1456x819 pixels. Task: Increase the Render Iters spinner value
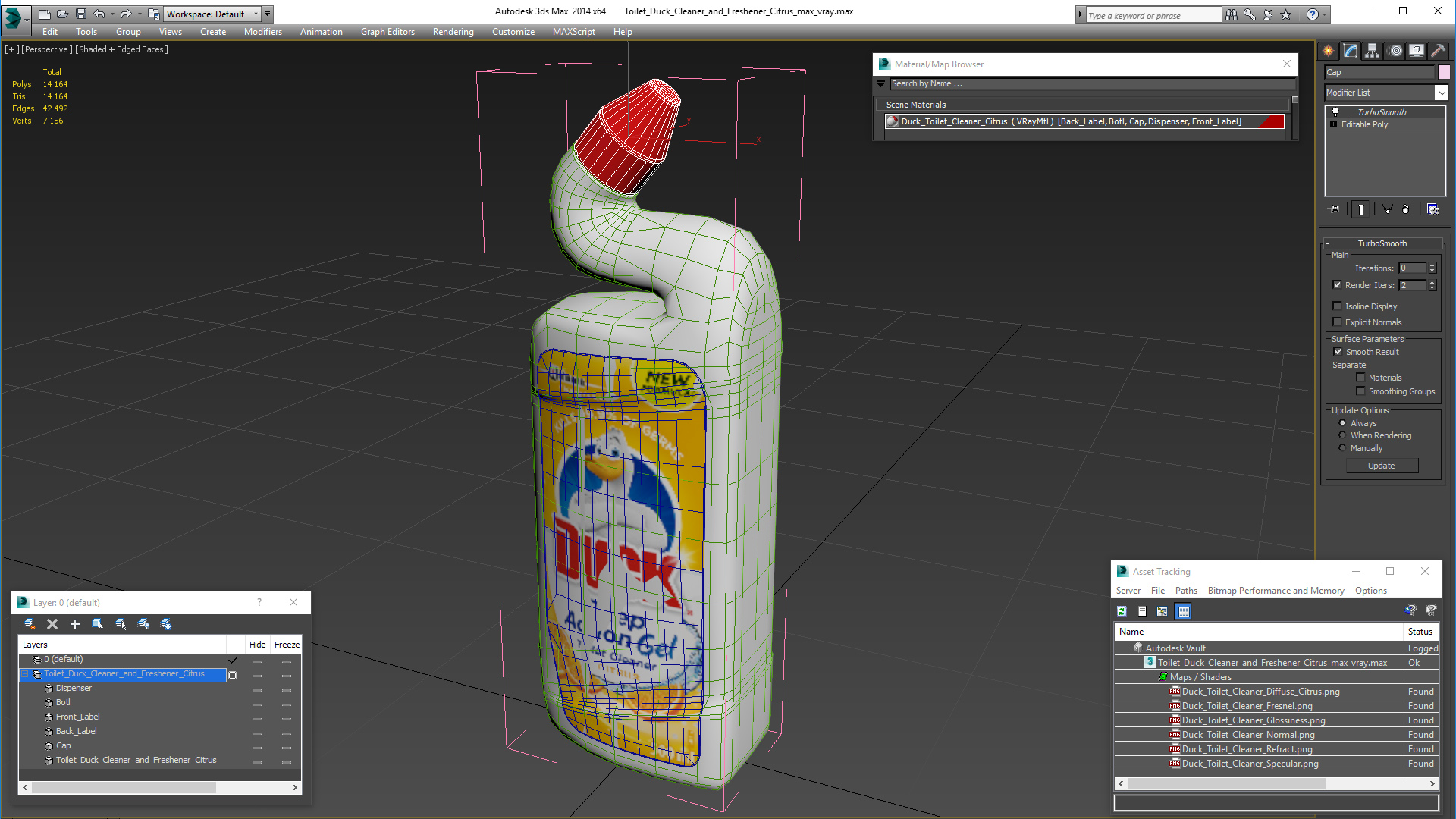tap(1432, 283)
